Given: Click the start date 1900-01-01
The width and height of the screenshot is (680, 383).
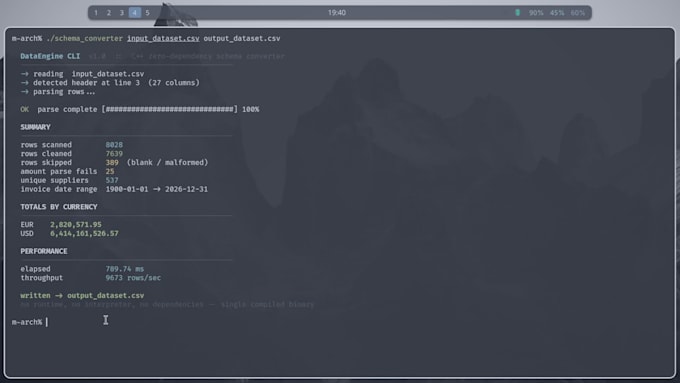Looking at the screenshot, I should (x=127, y=189).
